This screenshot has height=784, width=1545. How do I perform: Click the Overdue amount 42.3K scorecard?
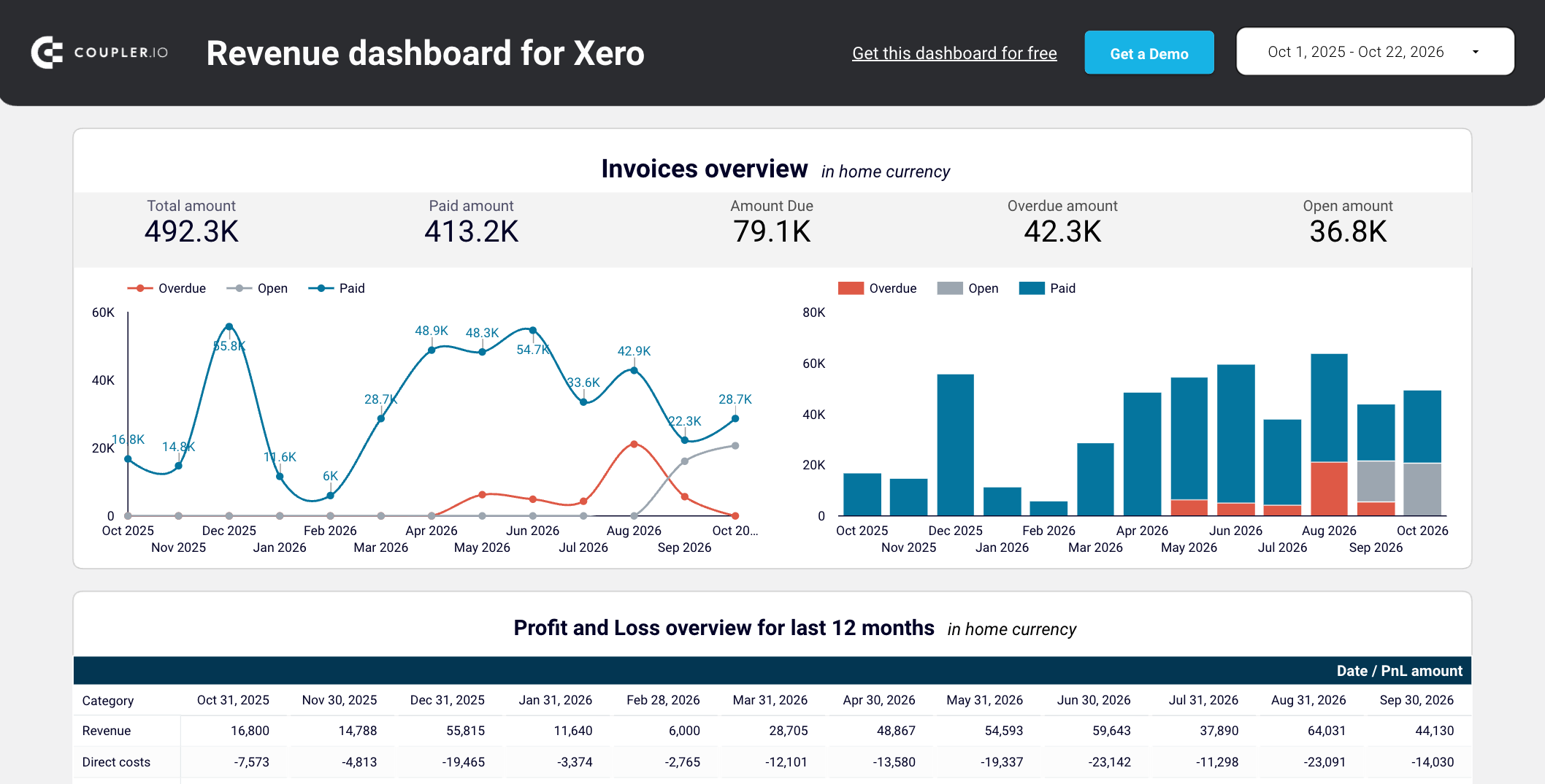click(x=1062, y=223)
